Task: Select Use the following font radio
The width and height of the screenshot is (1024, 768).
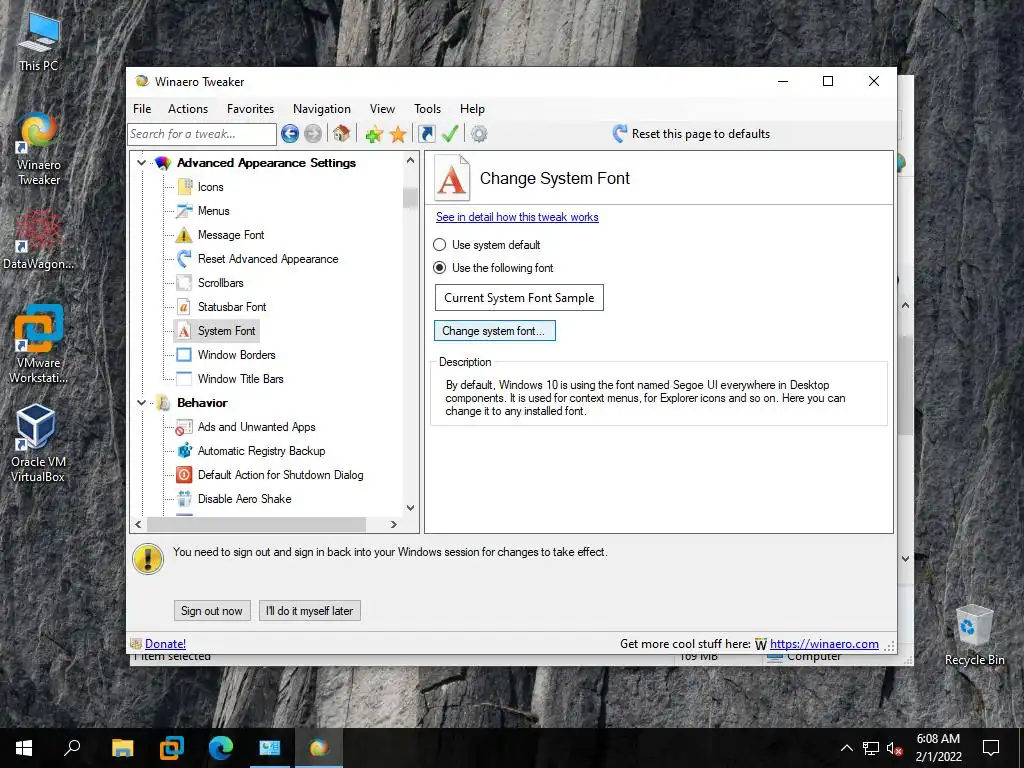Action: (440, 268)
